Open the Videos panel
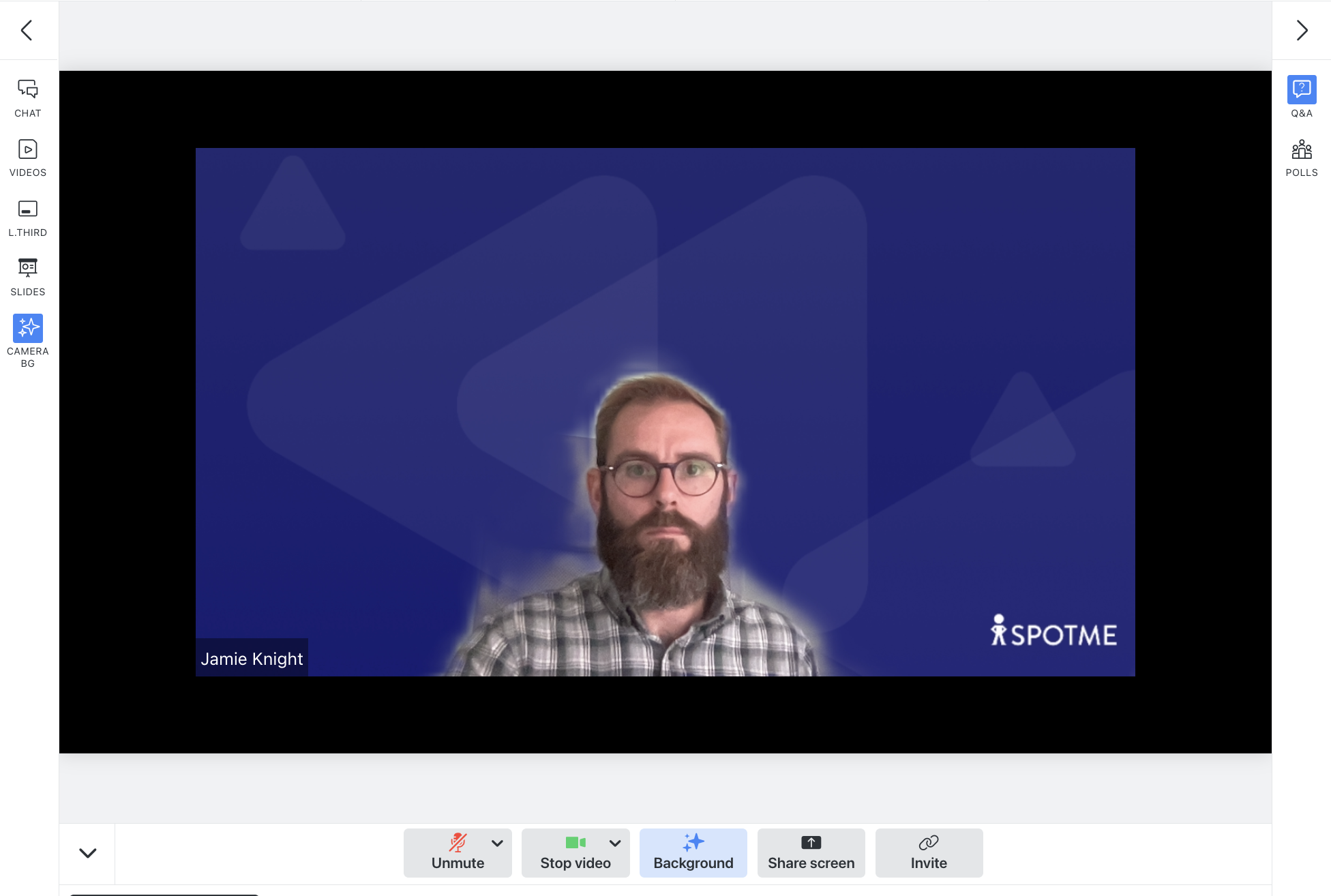 click(28, 158)
